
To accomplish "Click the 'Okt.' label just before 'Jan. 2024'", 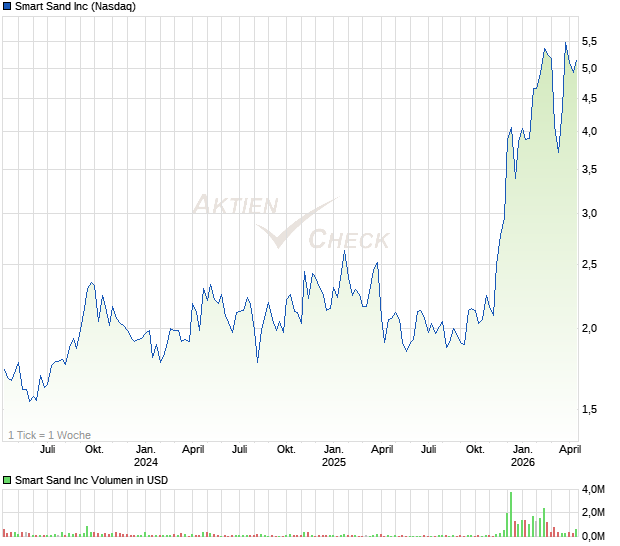I will tap(94, 450).
